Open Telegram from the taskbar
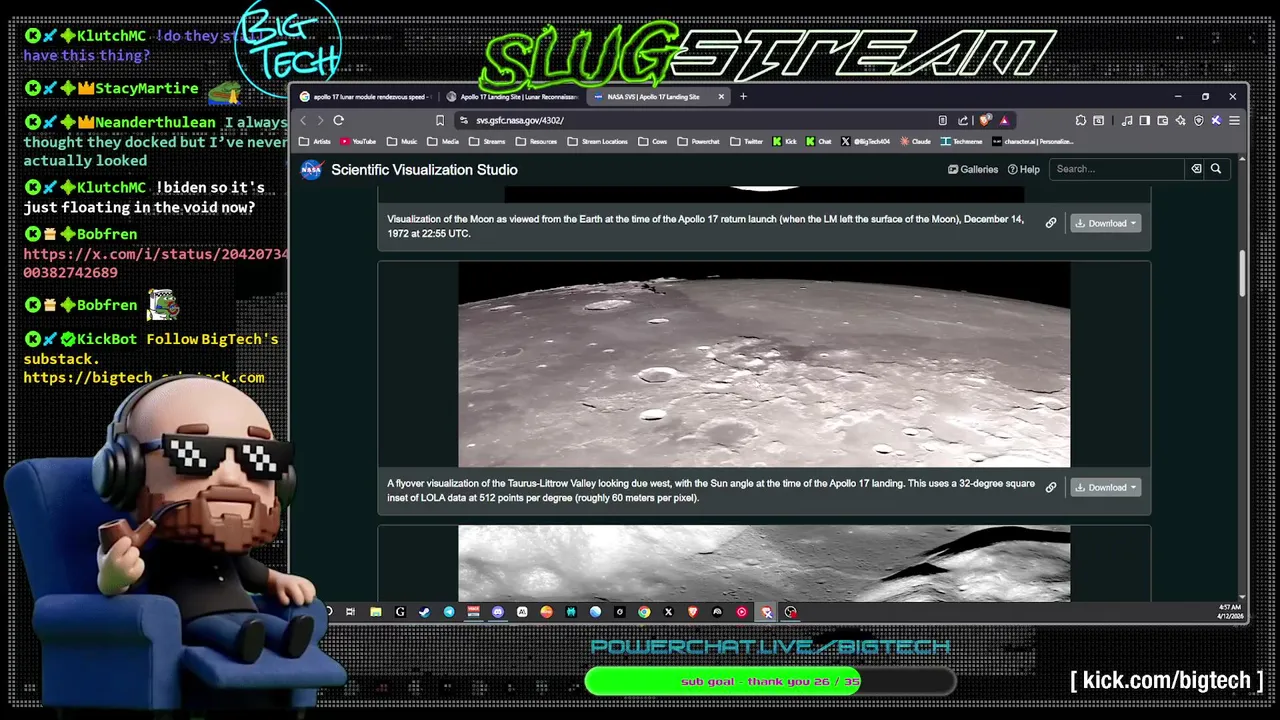Image resolution: width=1280 pixels, height=720 pixels. 449,612
